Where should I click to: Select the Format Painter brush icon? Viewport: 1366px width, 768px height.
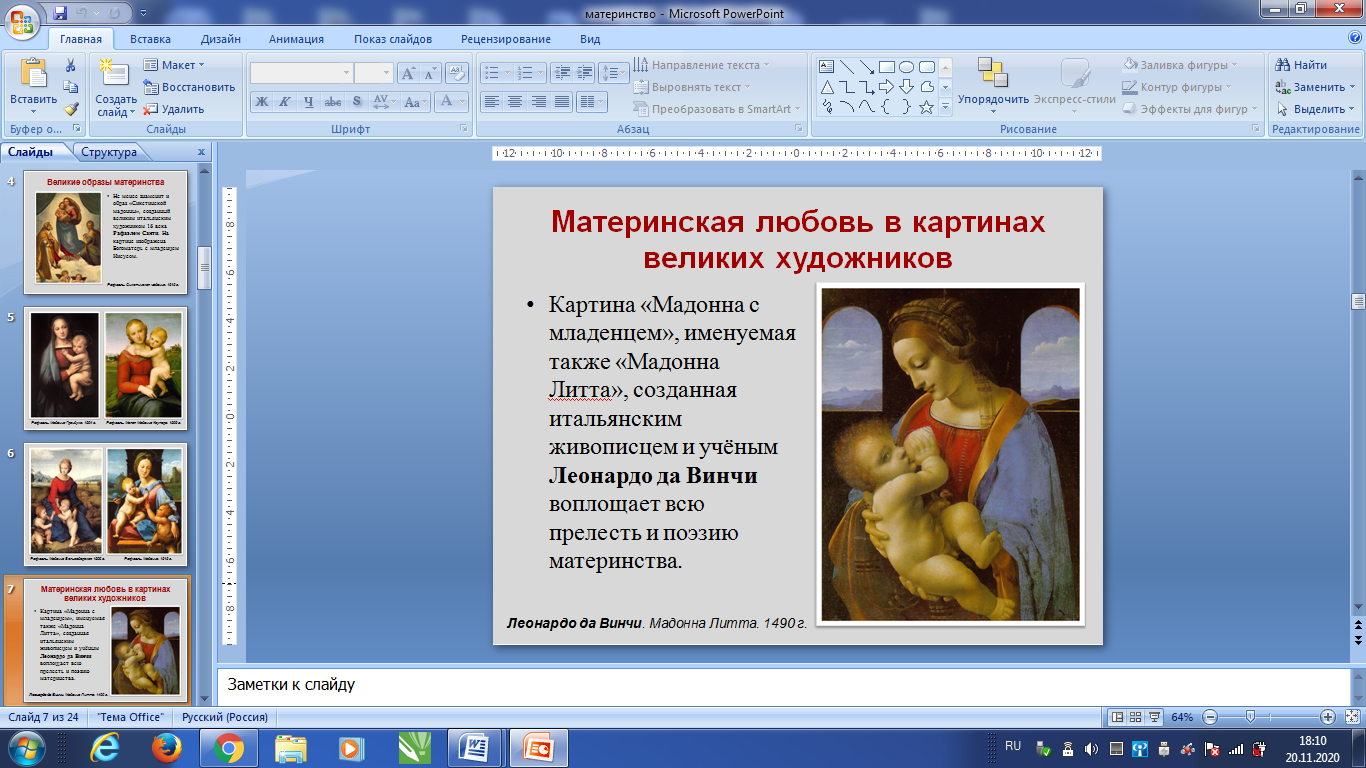click(71, 109)
